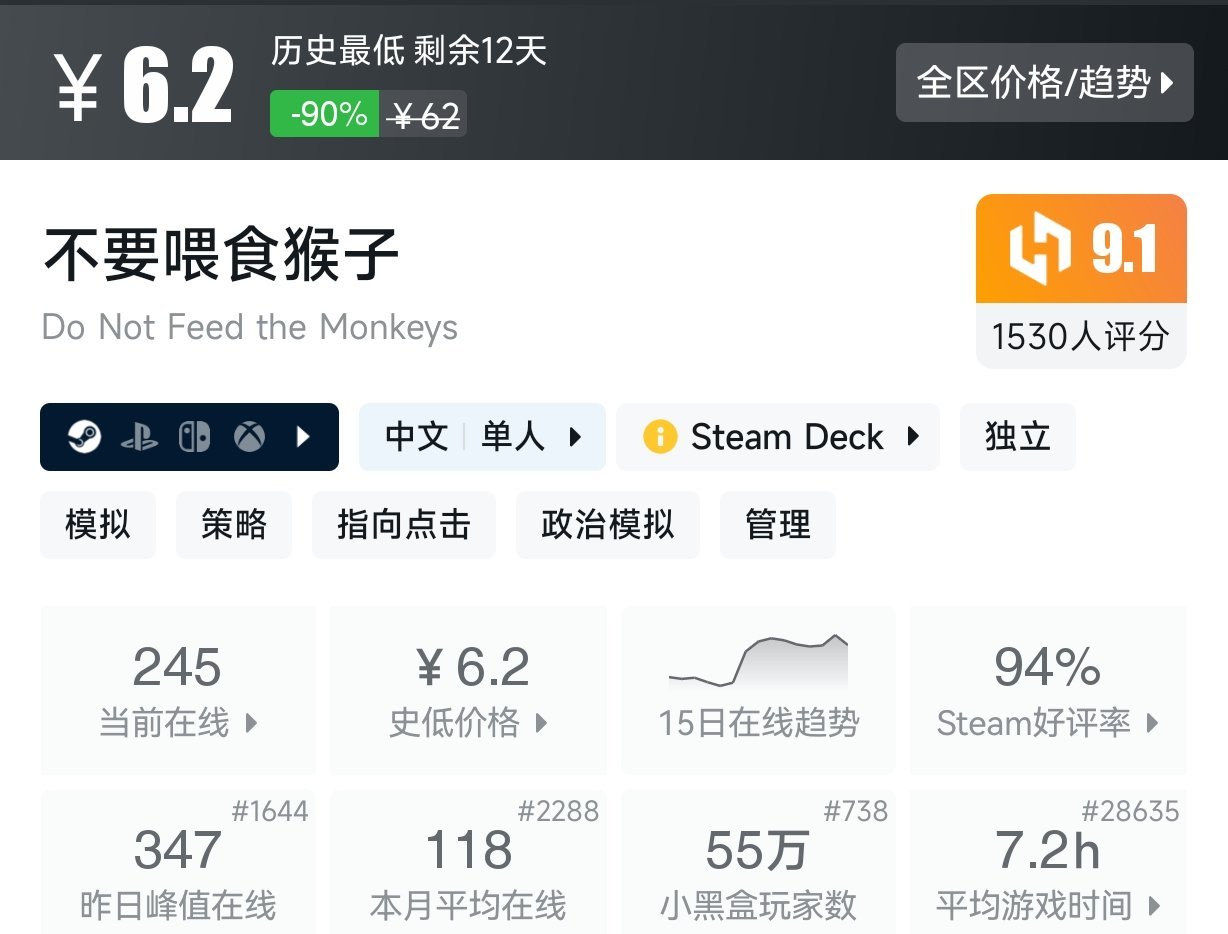Open the 15日在线趋势 chart
The image size is (1228, 934).
758,690
